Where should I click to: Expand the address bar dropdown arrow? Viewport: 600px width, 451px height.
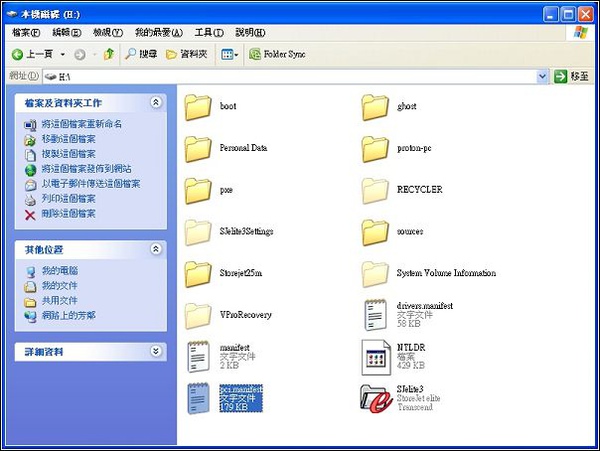tap(542, 76)
